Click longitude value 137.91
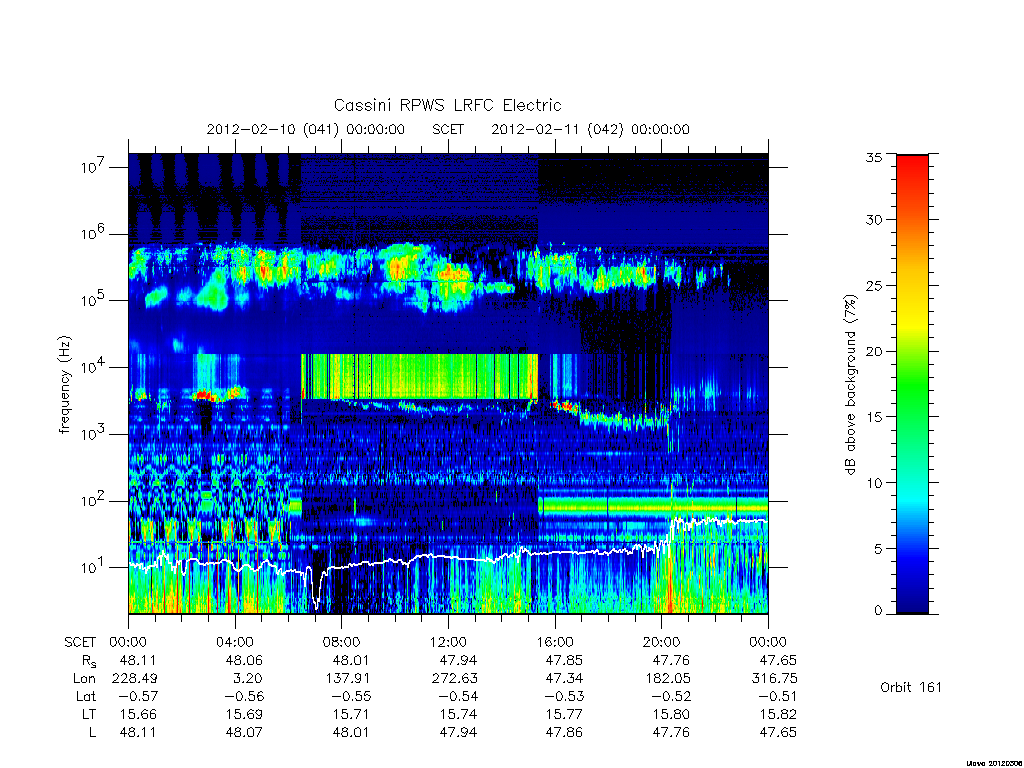This screenshot has height=768, width=1024. pyautogui.click(x=348, y=679)
